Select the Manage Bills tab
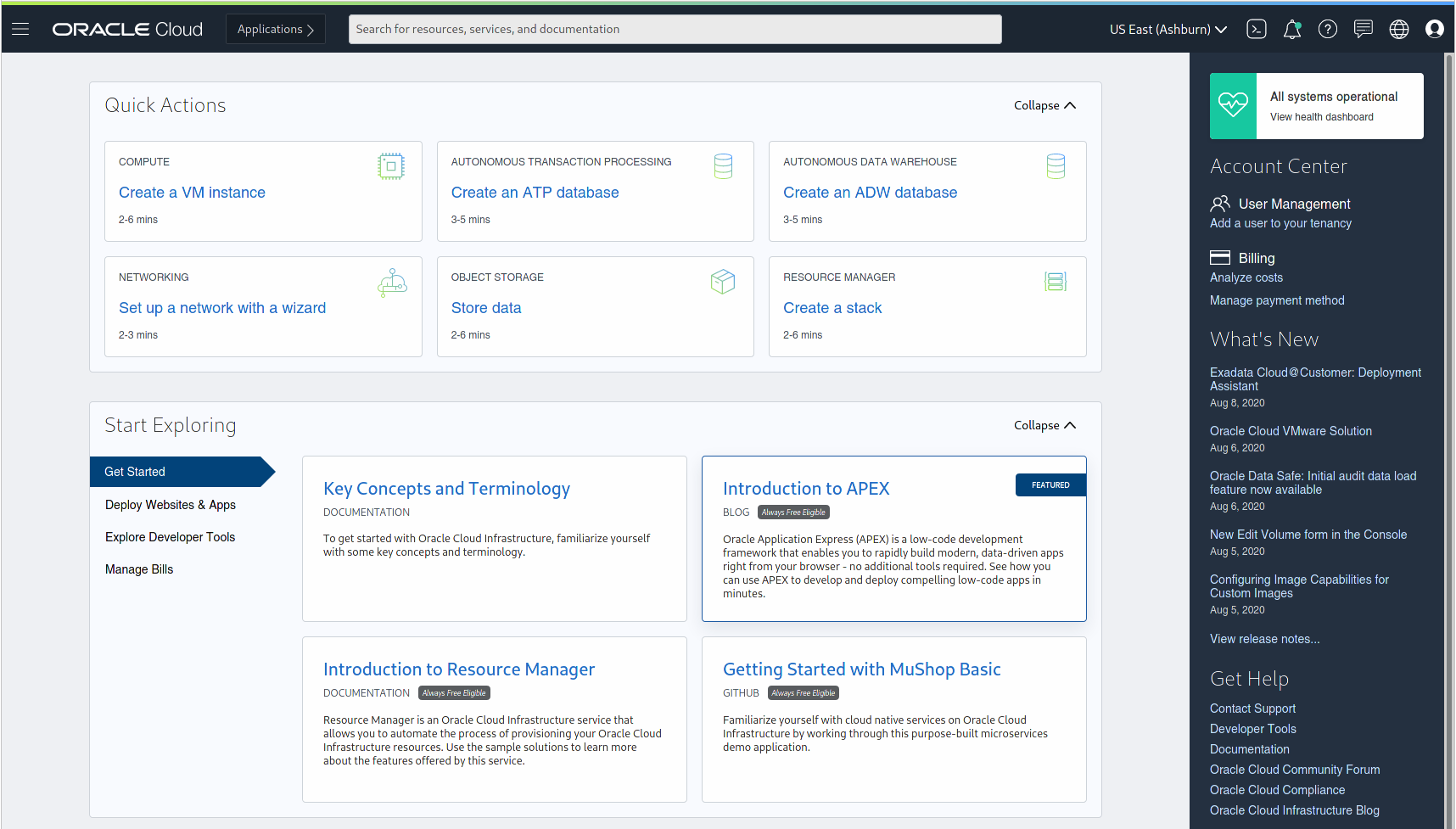Image resolution: width=1456 pixels, height=829 pixels. (139, 569)
